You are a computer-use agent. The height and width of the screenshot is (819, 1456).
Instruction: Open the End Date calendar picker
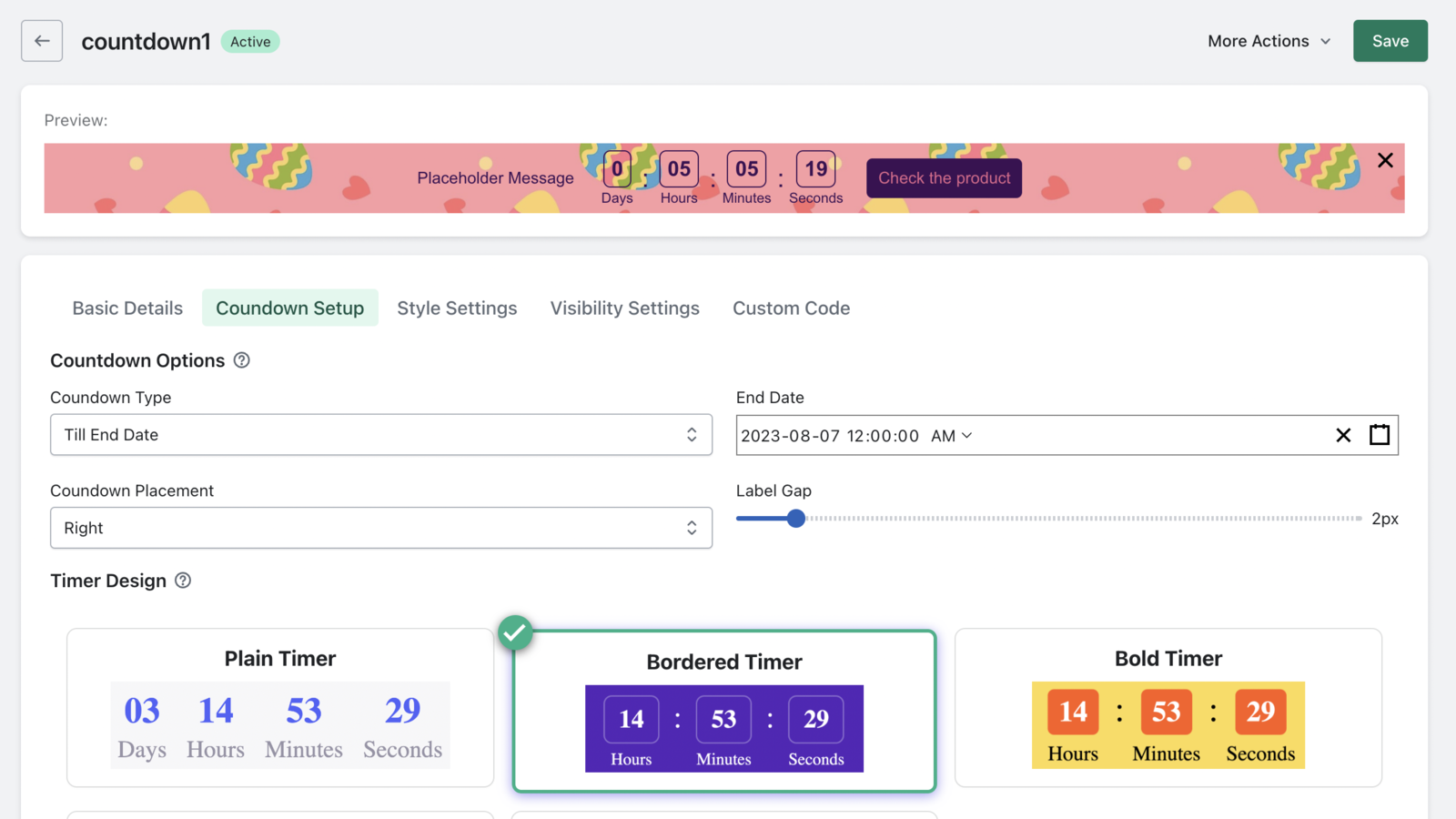tap(1380, 435)
